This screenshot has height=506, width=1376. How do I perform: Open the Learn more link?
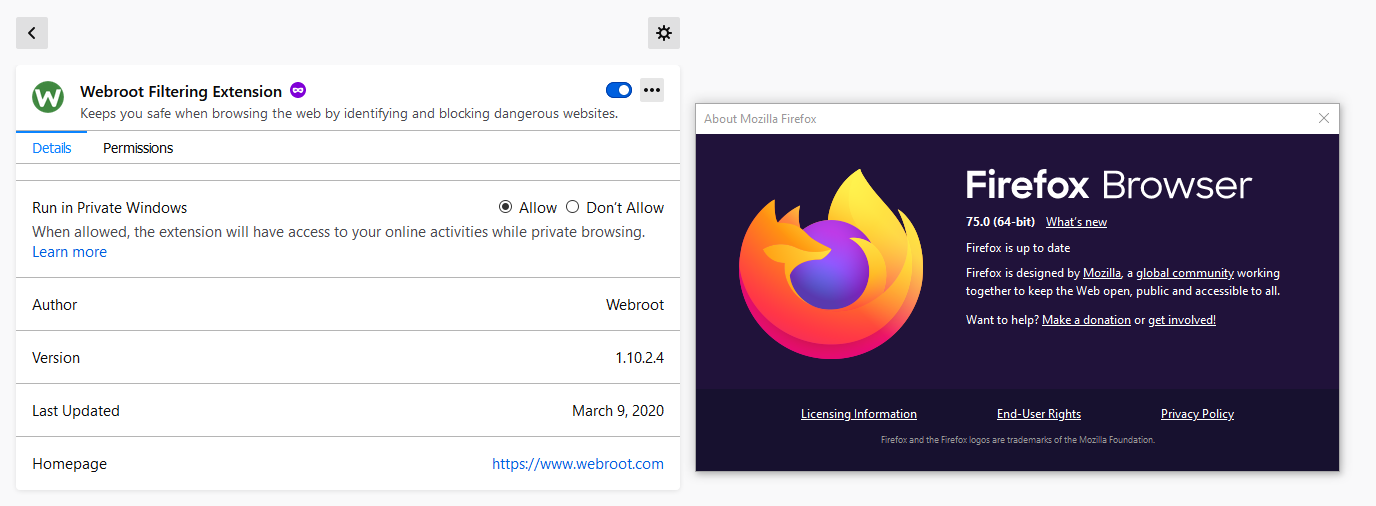pos(69,252)
